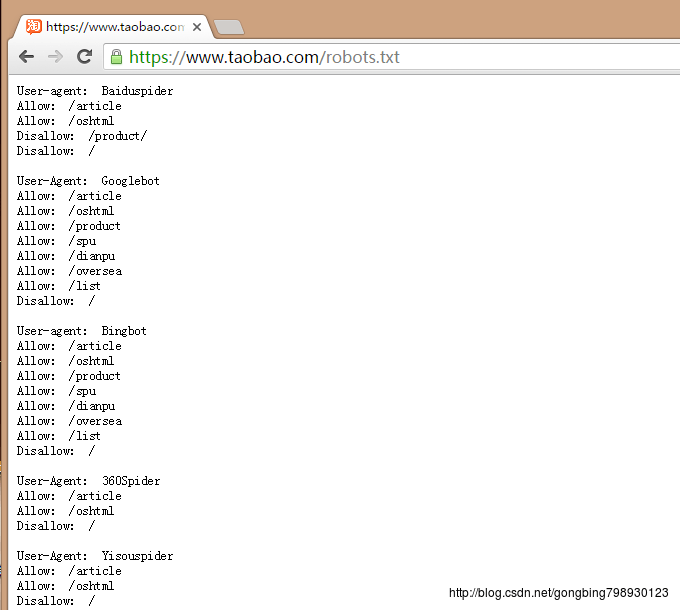Screen dimensions: 680x610
Task: Click 'Allow: /oversea' under Googlebot
Action: coord(69,271)
